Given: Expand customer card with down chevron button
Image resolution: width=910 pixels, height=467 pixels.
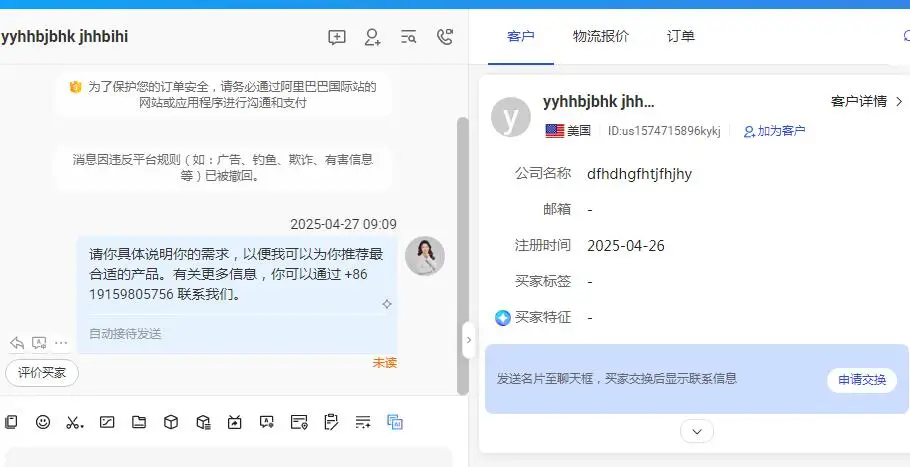Looking at the screenshot, I should [x=697, y=431].
